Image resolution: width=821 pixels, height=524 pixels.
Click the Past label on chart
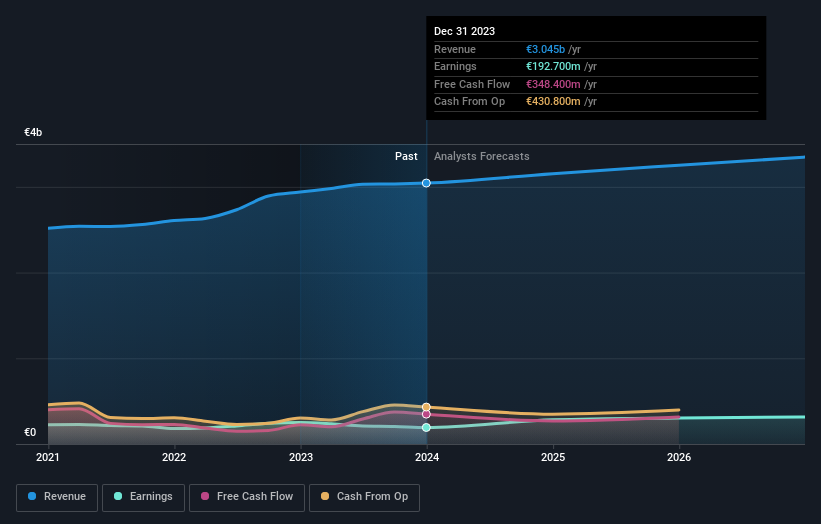click(x=406, y=157)
